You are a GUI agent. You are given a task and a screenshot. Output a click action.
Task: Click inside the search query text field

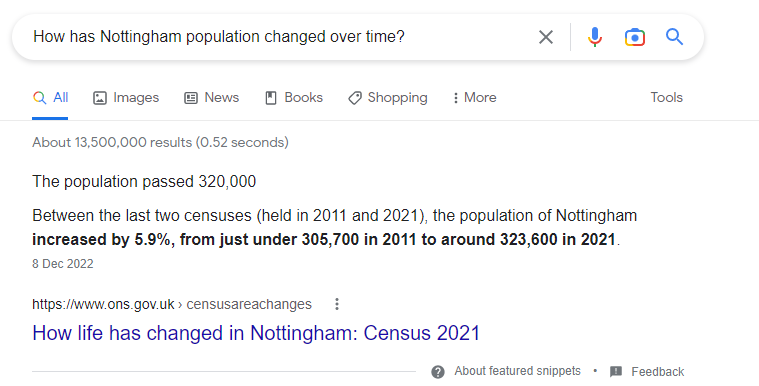point(276,37)
